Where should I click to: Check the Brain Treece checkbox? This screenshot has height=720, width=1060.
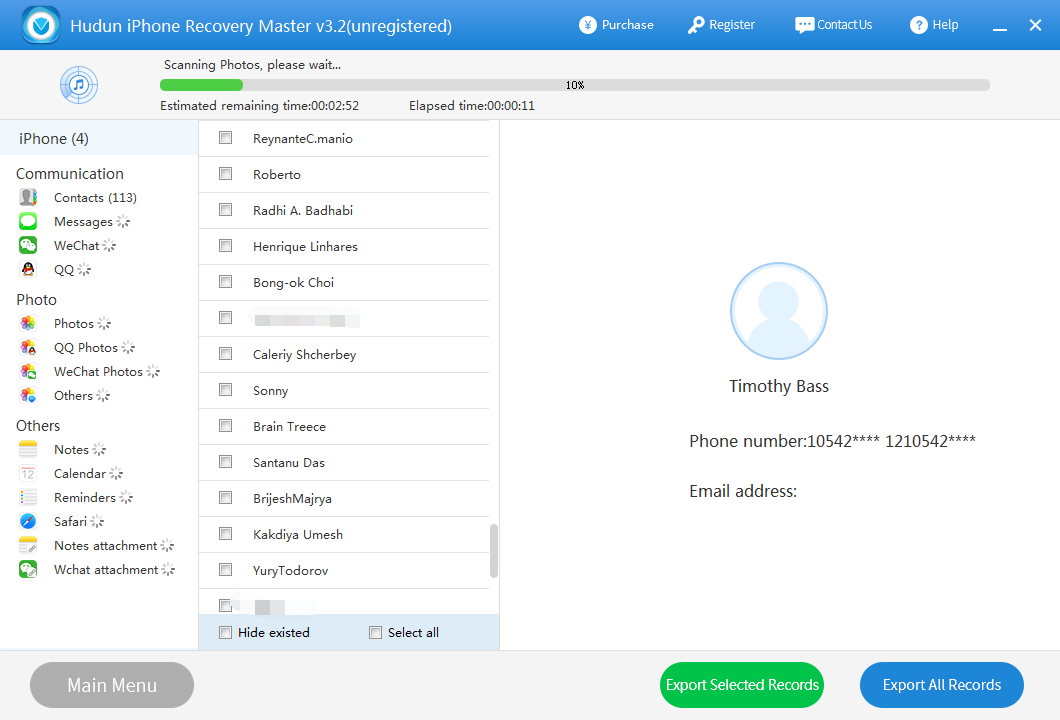tap(226, 426)
